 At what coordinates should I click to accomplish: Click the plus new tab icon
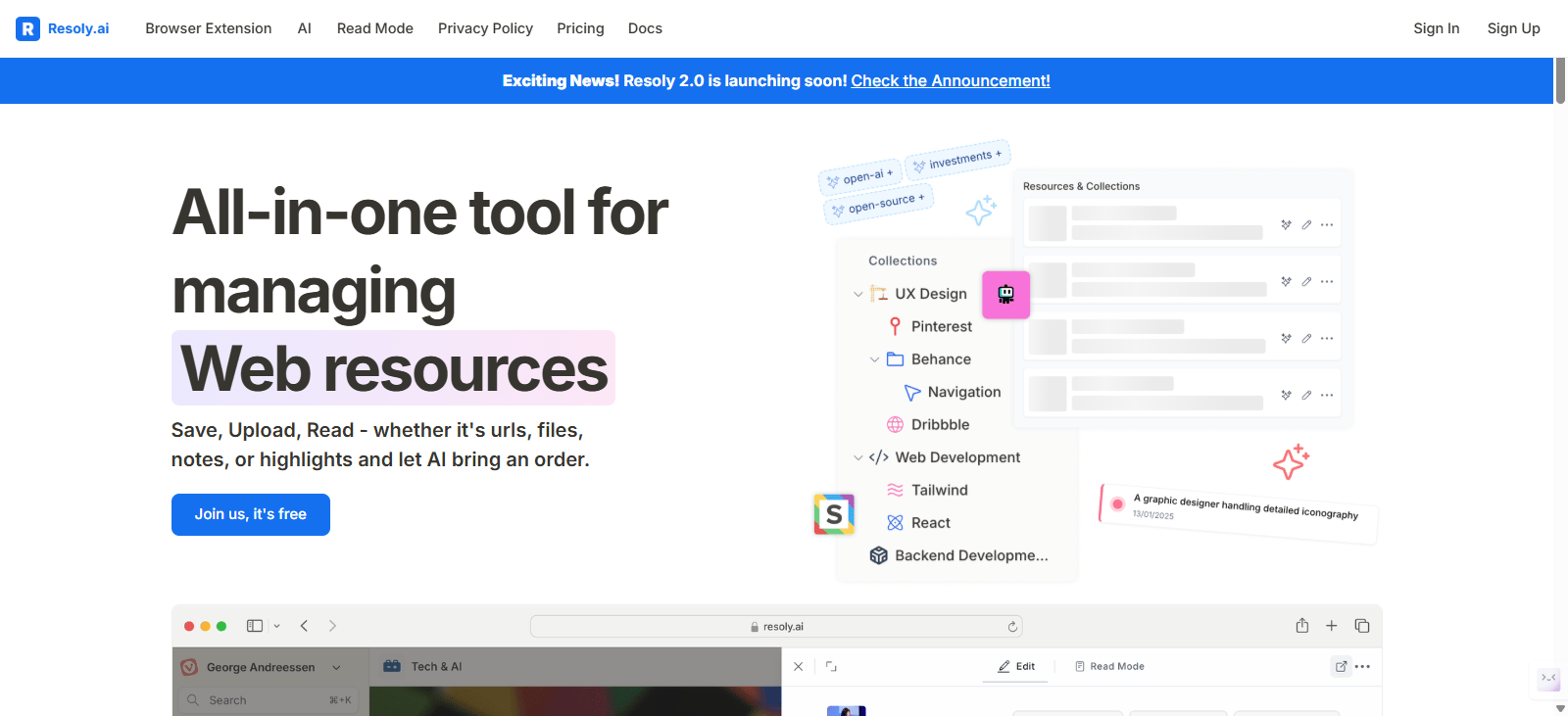(1331, 626)
